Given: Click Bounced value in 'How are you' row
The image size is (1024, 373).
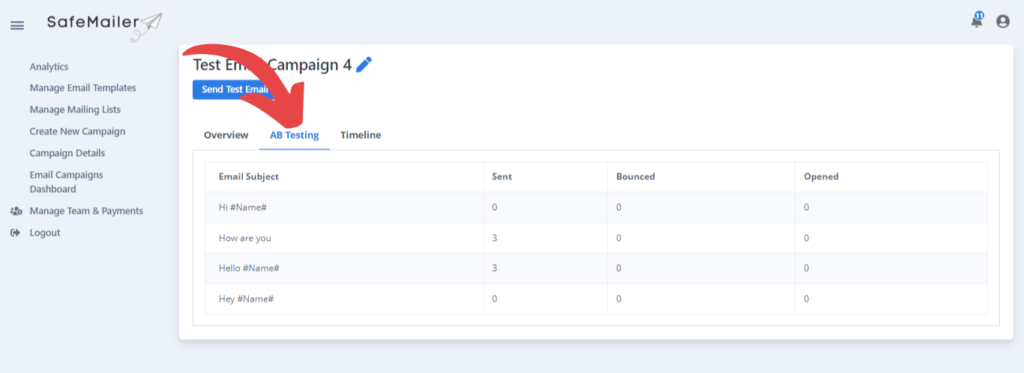Looking at the screenshot, I should pyautogui.click(x=618, y=238).
